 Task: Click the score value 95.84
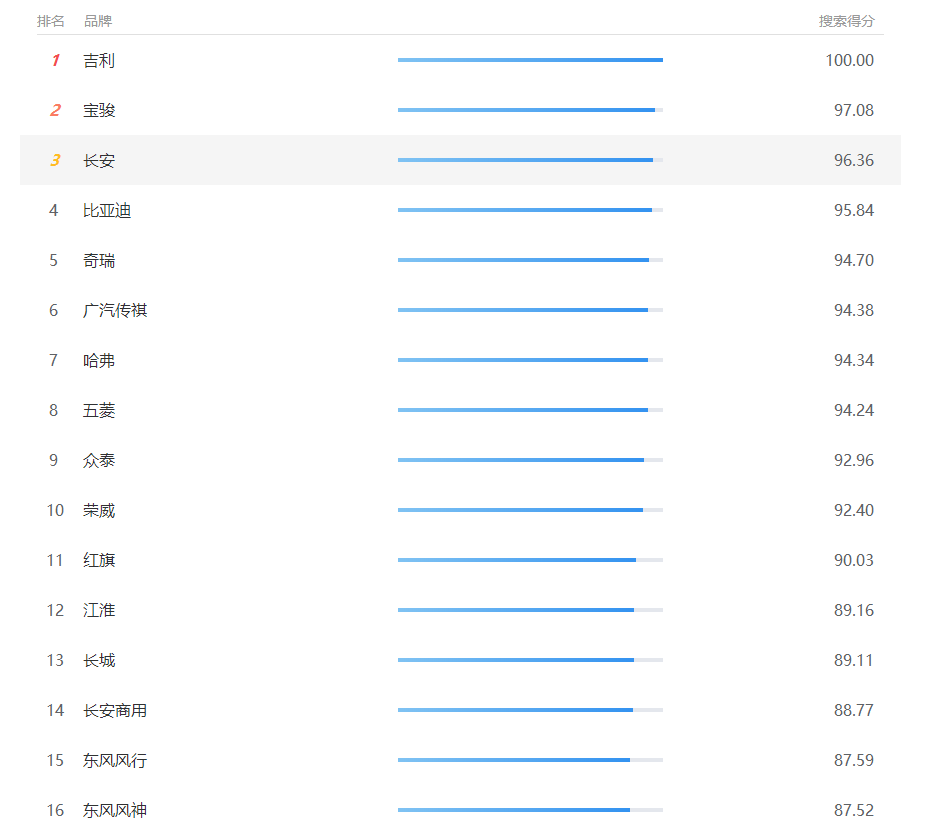pos(854,210)
